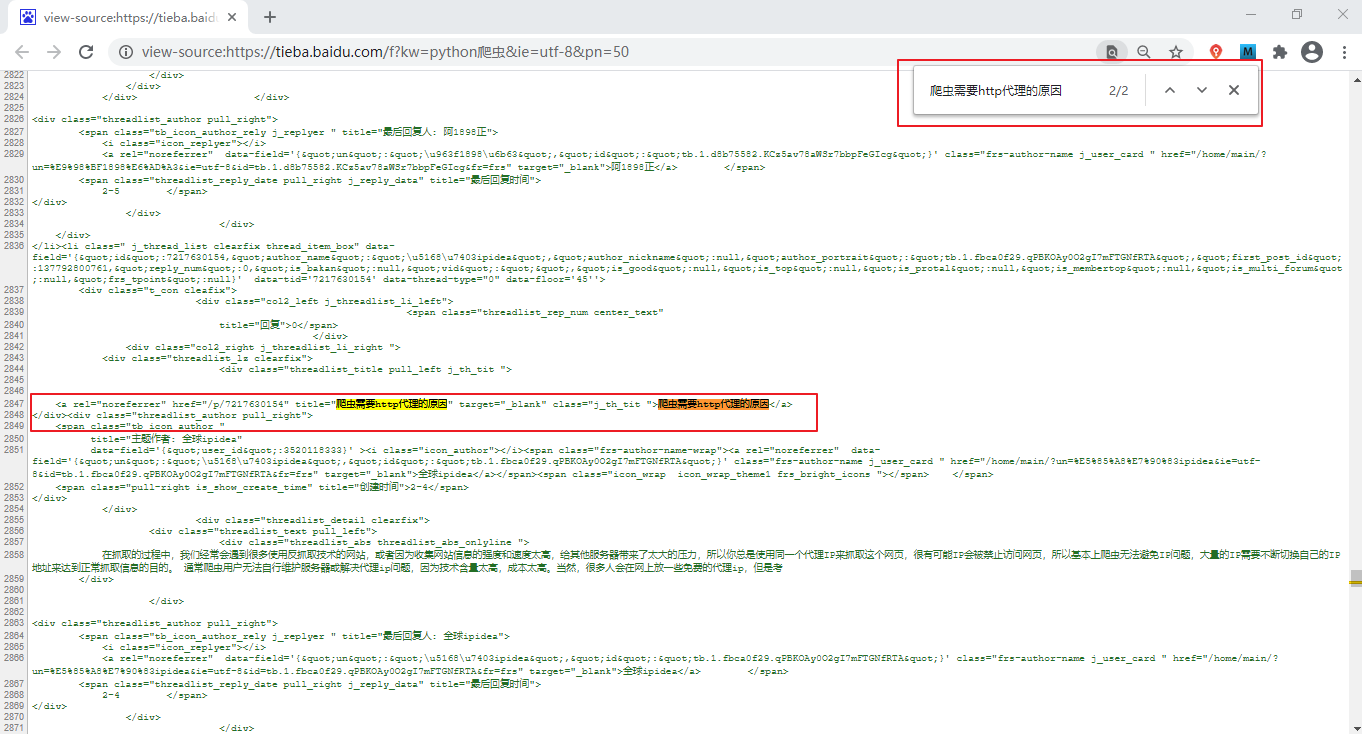
Task: Close the find bar
Action: 1234,90
